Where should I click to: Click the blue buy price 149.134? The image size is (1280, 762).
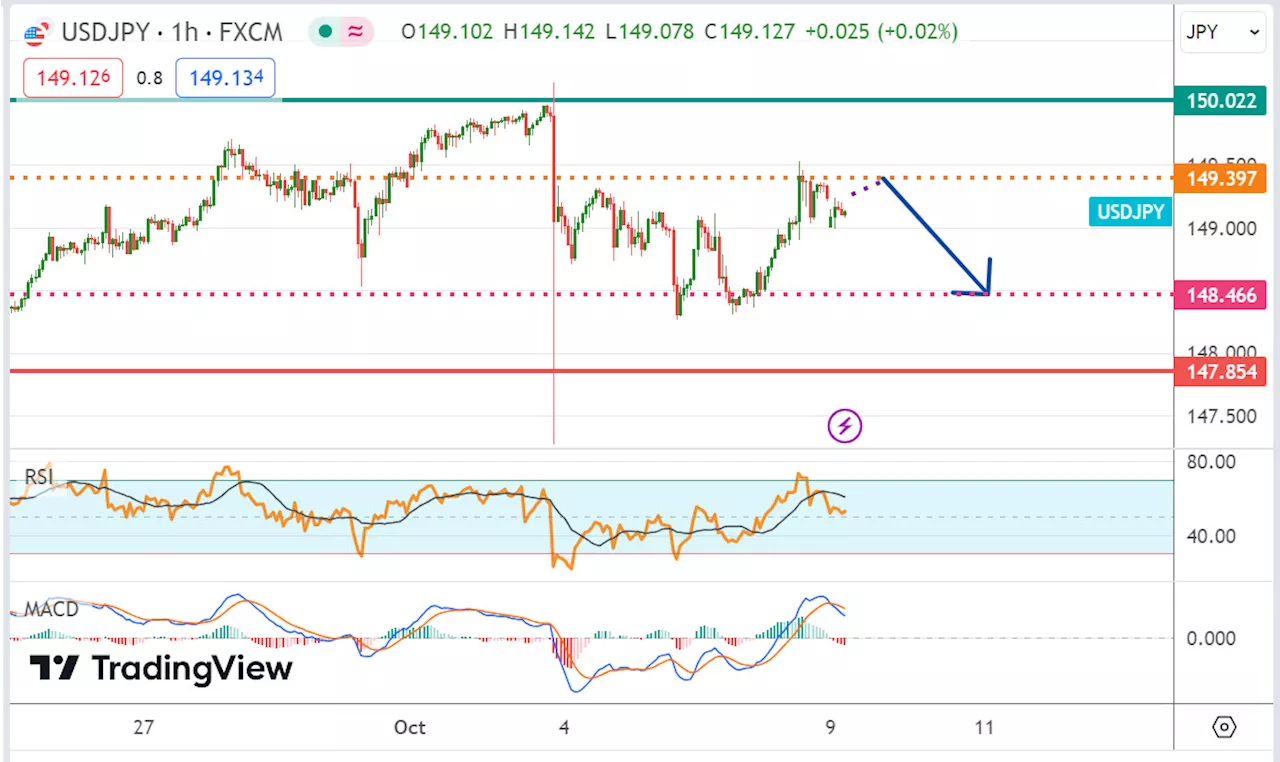(x=225, y=78)
